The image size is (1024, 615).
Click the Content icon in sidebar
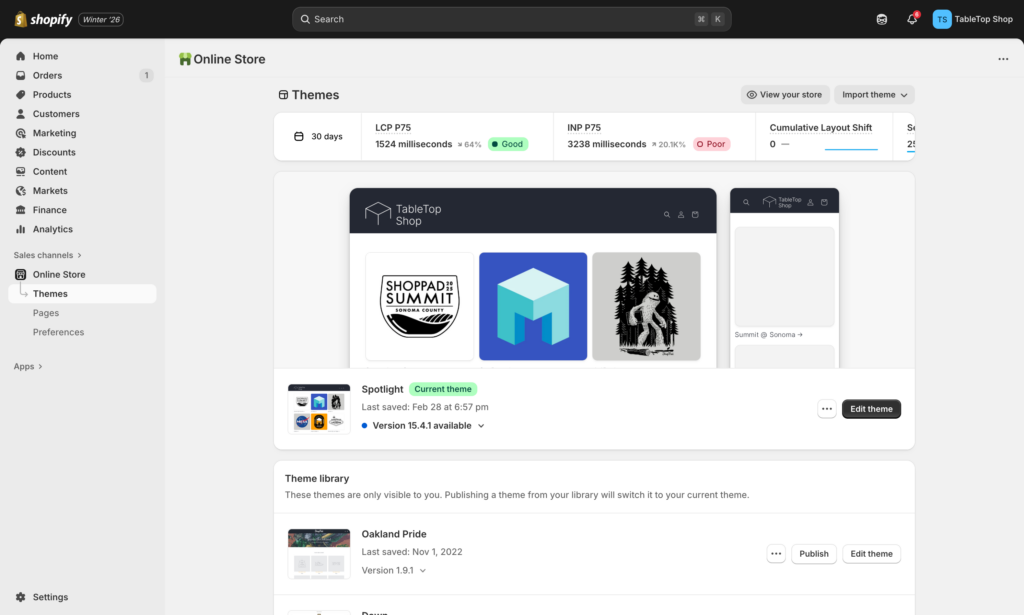pyautogui.click(x=21, y=172)
